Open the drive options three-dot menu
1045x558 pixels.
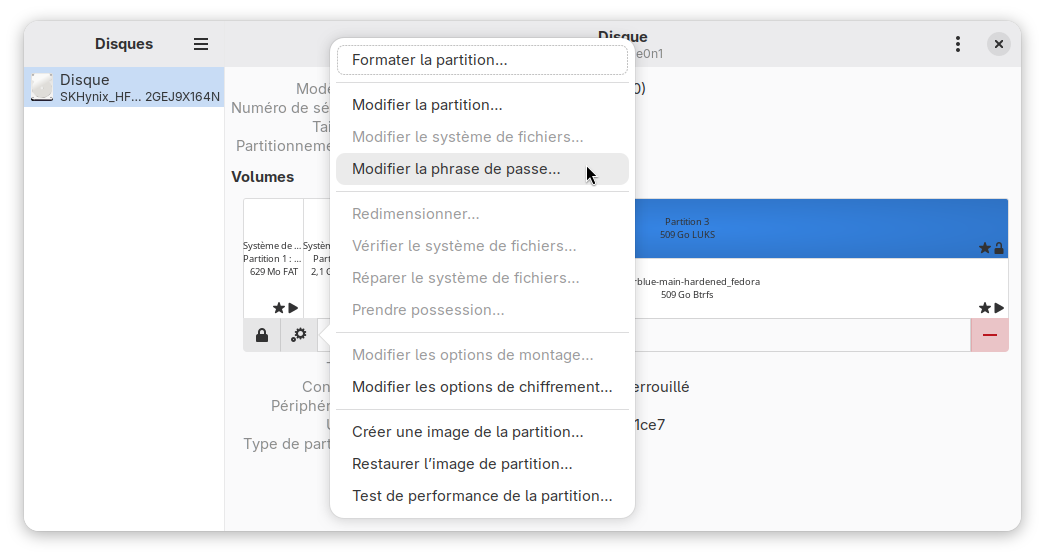tap(958, 44)
